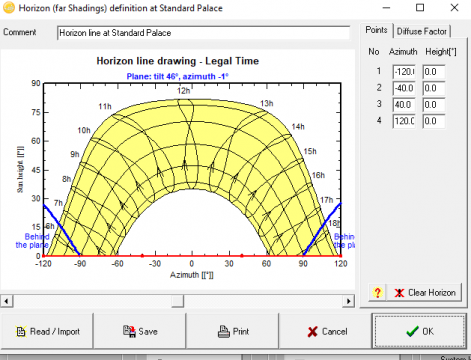
Task: Click the 16h hour label on chart
Action: point(318,175)
